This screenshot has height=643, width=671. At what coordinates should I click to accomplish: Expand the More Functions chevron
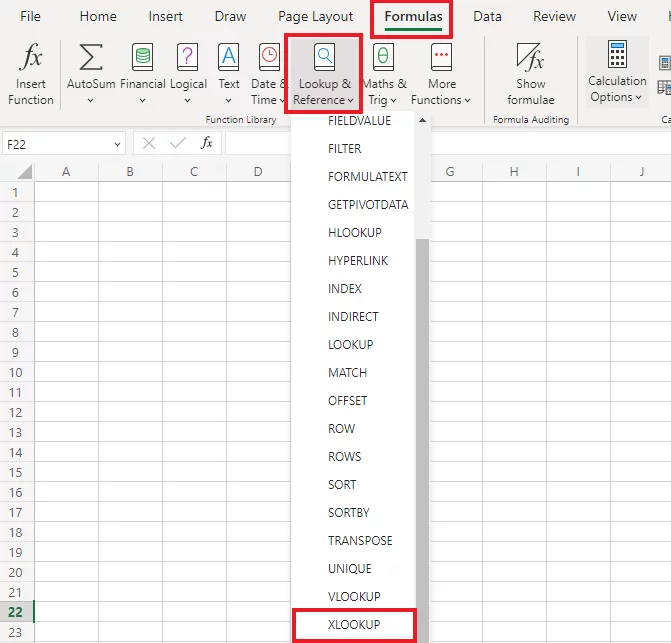tap(467, 101)
